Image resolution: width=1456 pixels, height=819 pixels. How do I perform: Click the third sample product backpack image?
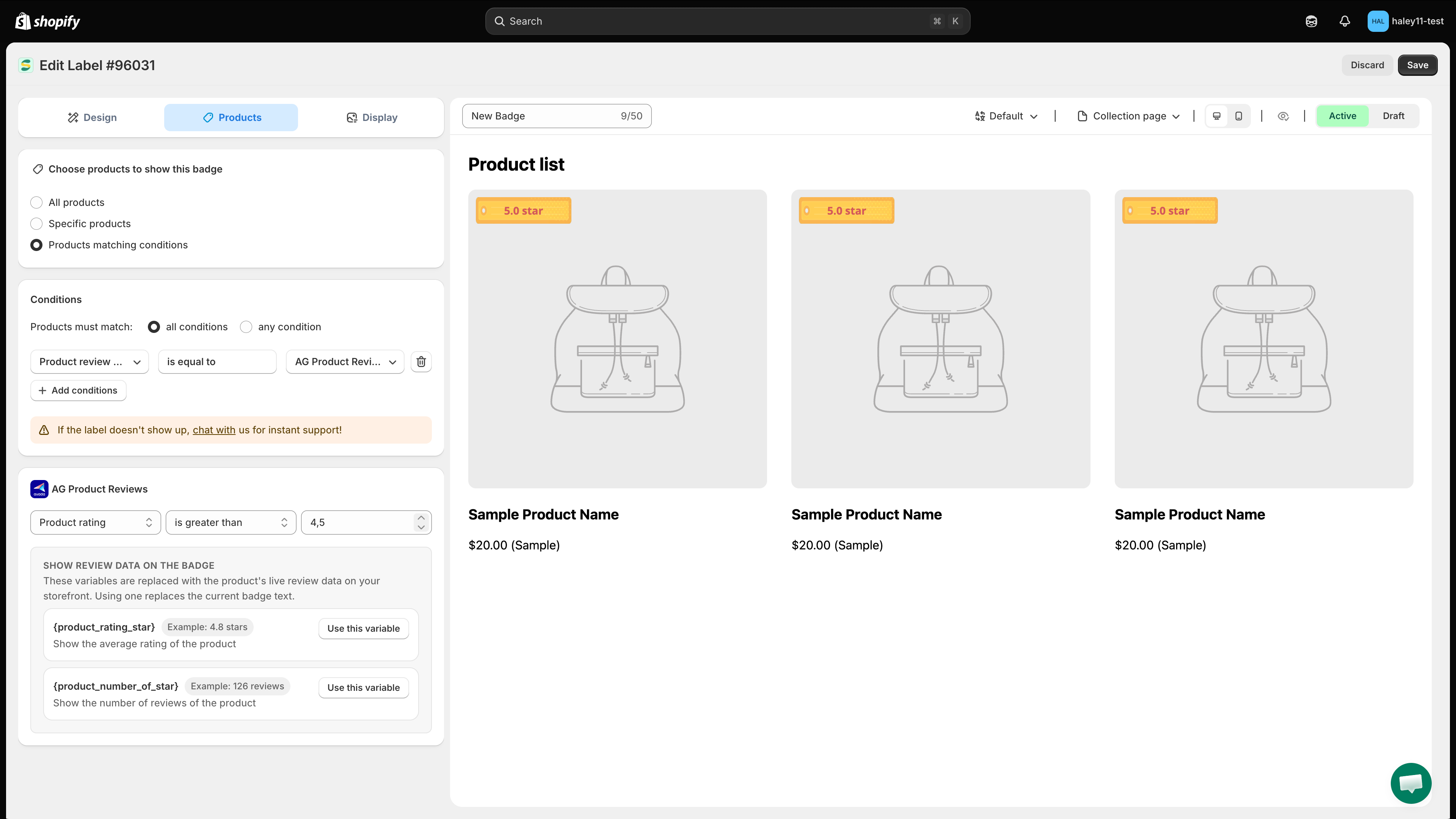click(1264, 339)
